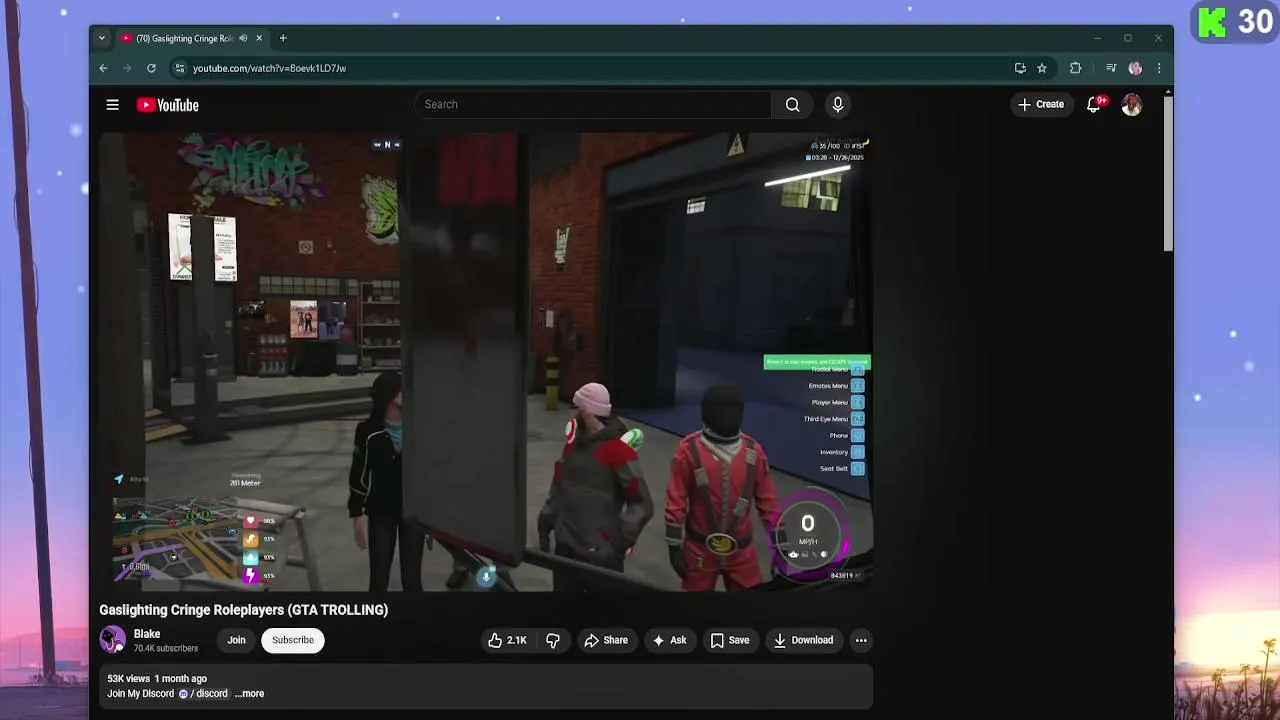Expand the tab search dropdown arrow
Viewport: 1280px width, 720px height.
point(101,38)
